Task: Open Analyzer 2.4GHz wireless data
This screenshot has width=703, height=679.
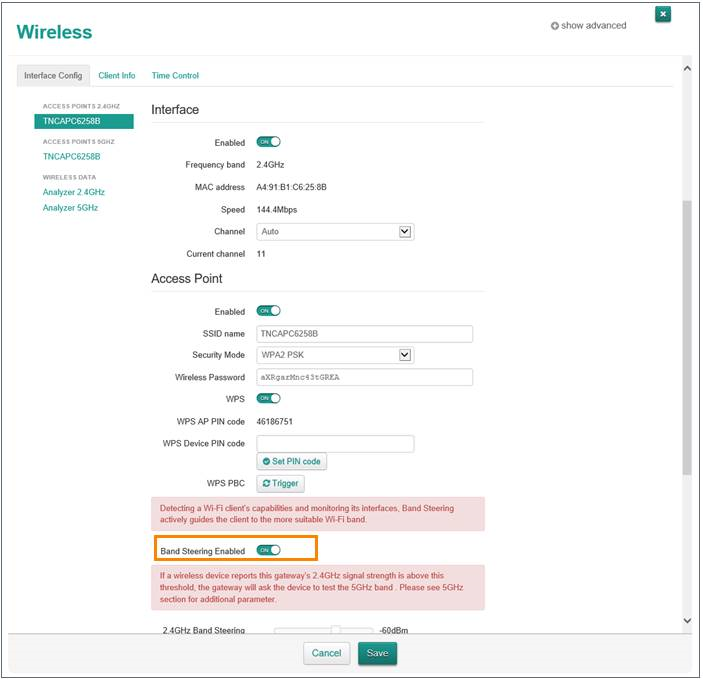Action: tap(73, 192)
